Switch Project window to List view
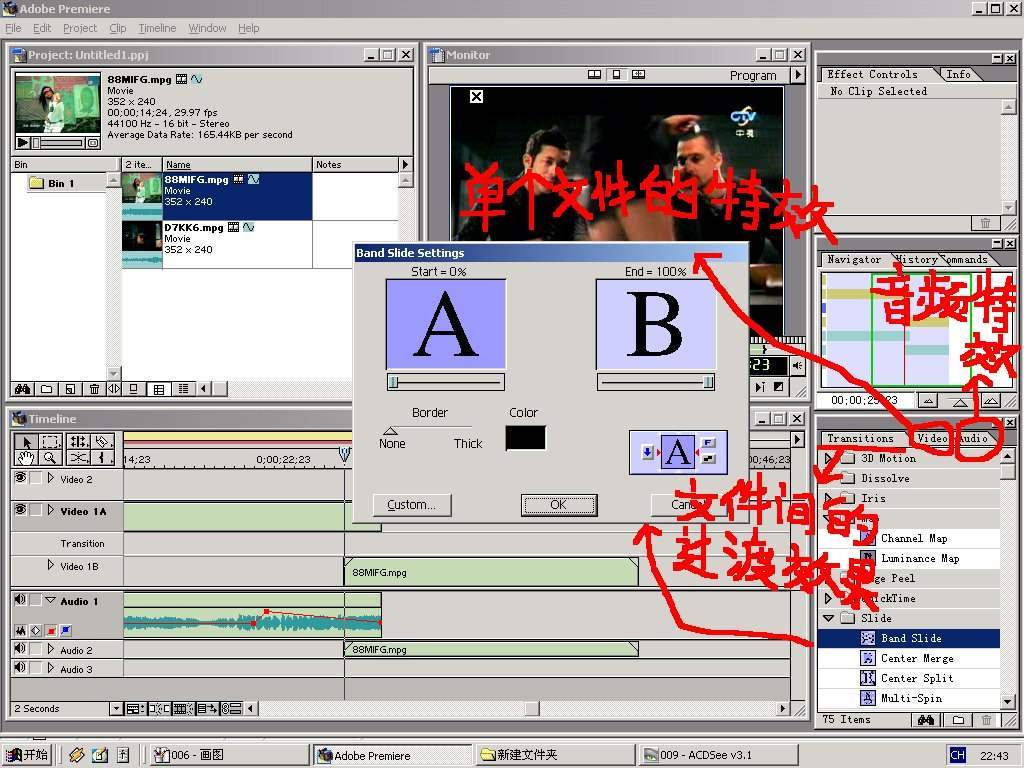This screenshot has width=1024, height=768. click(184, 389)
